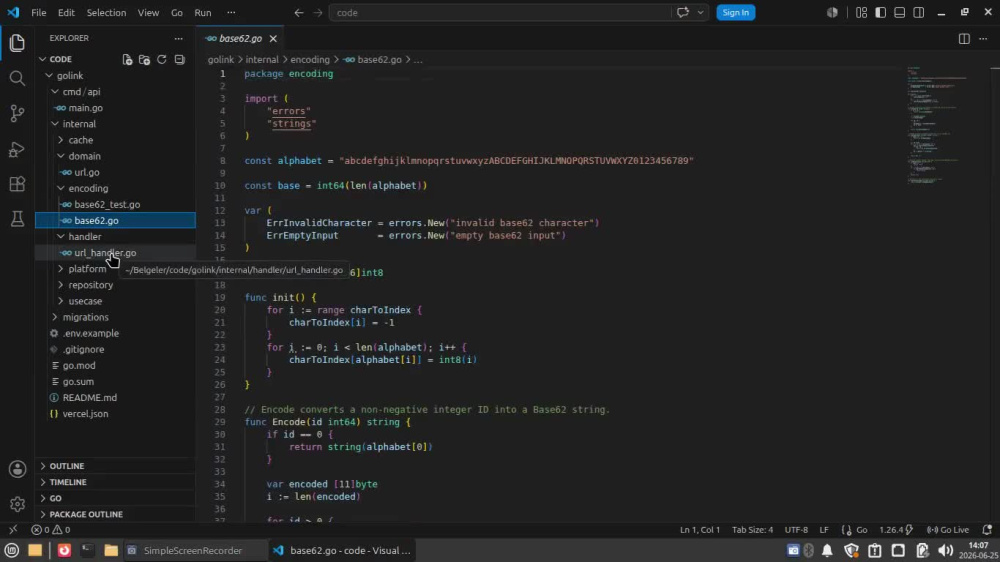1000x562 pixels.
Task: Toggle the secondary side bar visibility
Action: click(x=919, y=13)
